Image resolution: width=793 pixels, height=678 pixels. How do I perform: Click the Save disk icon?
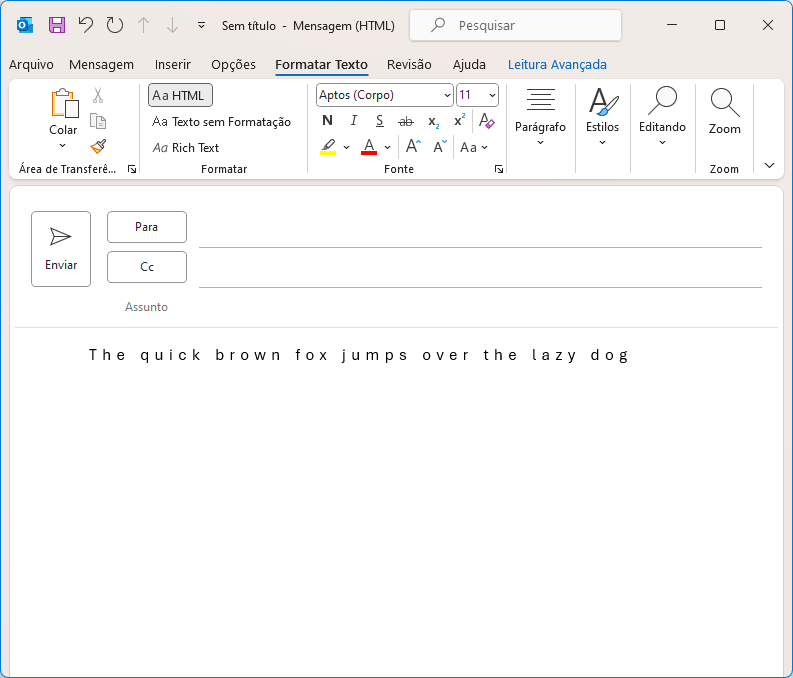pos(57,25)
